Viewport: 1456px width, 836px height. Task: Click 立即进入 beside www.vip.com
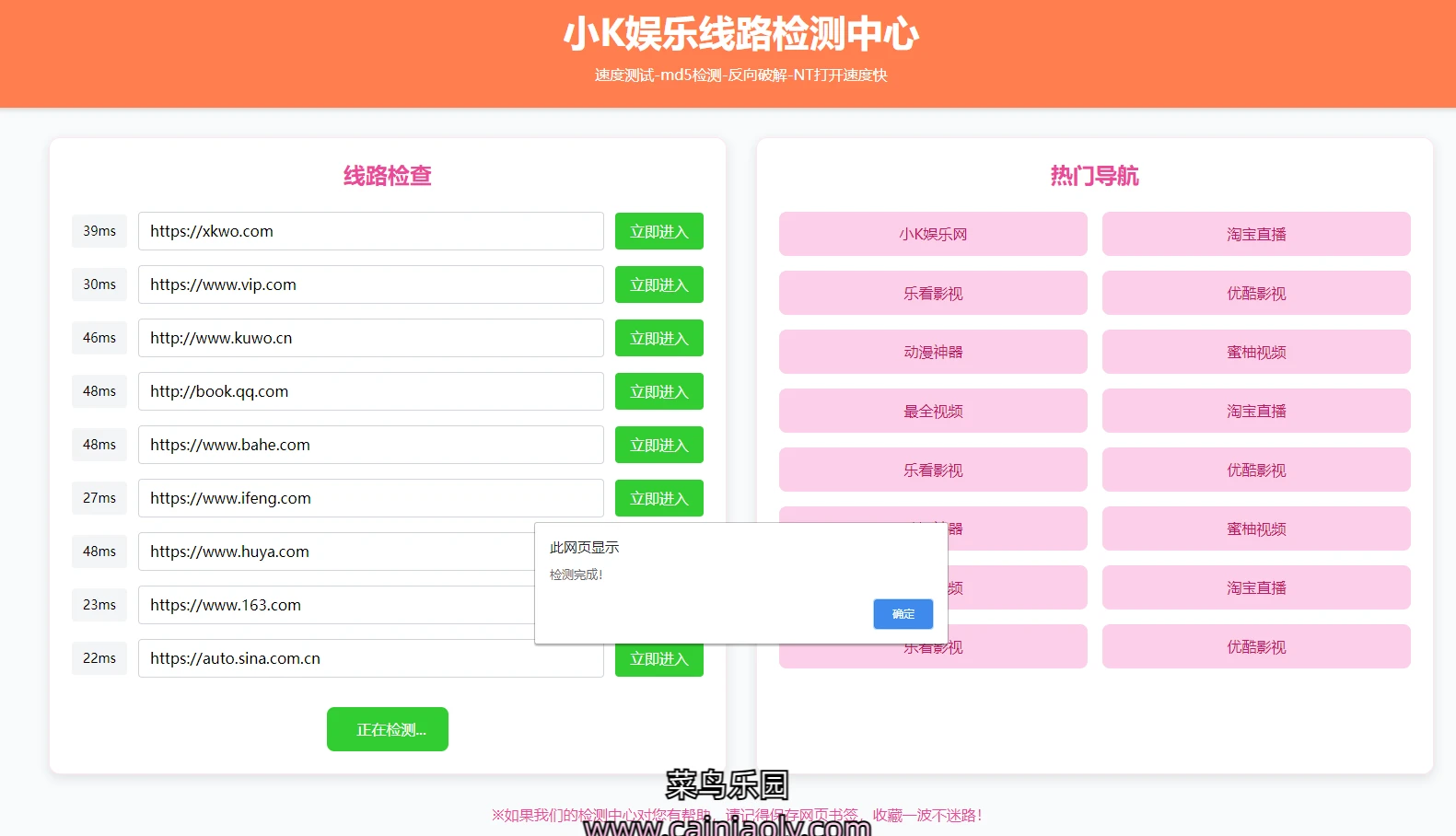pos(658,284)
